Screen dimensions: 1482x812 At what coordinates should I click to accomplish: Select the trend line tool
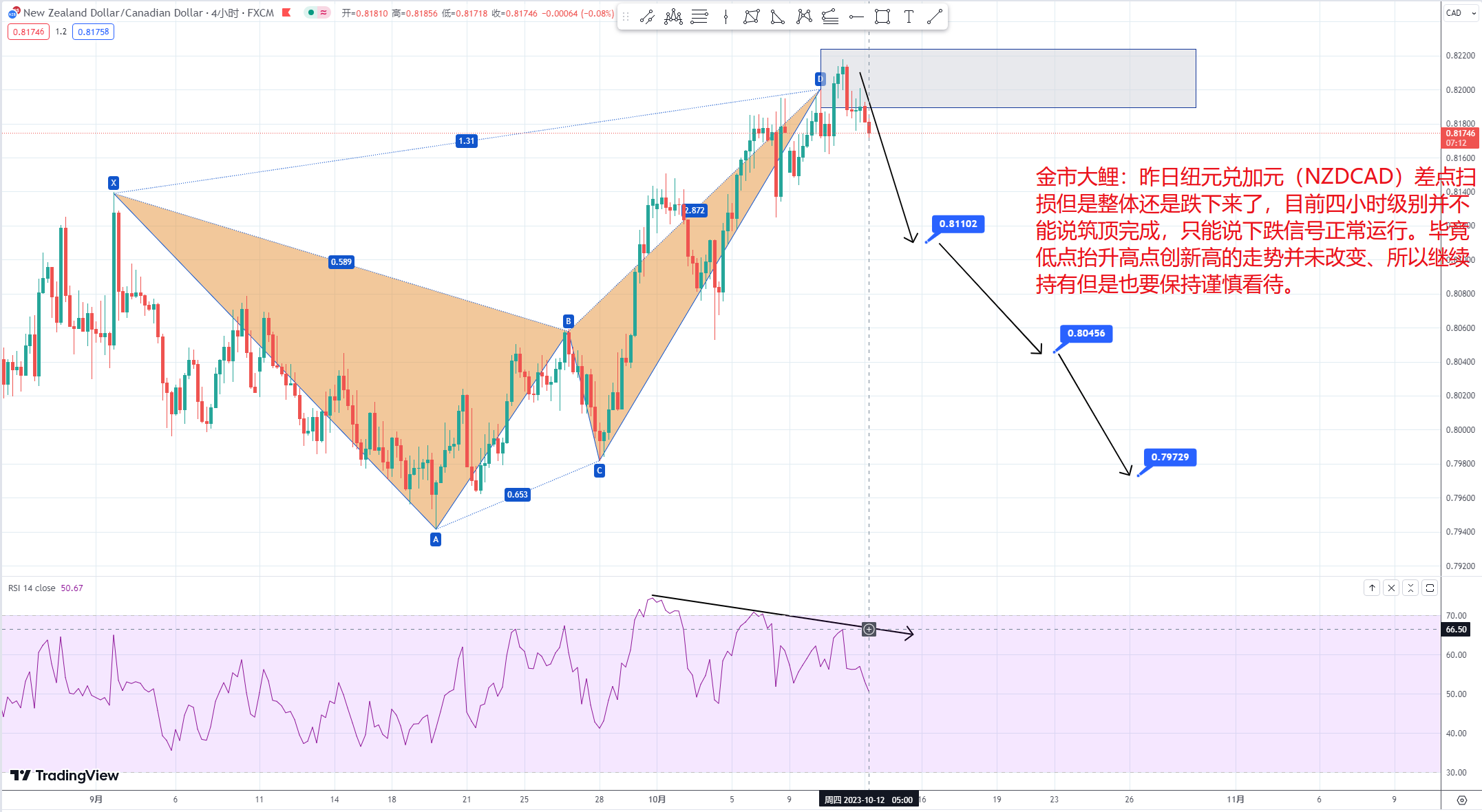coord(935,17)
